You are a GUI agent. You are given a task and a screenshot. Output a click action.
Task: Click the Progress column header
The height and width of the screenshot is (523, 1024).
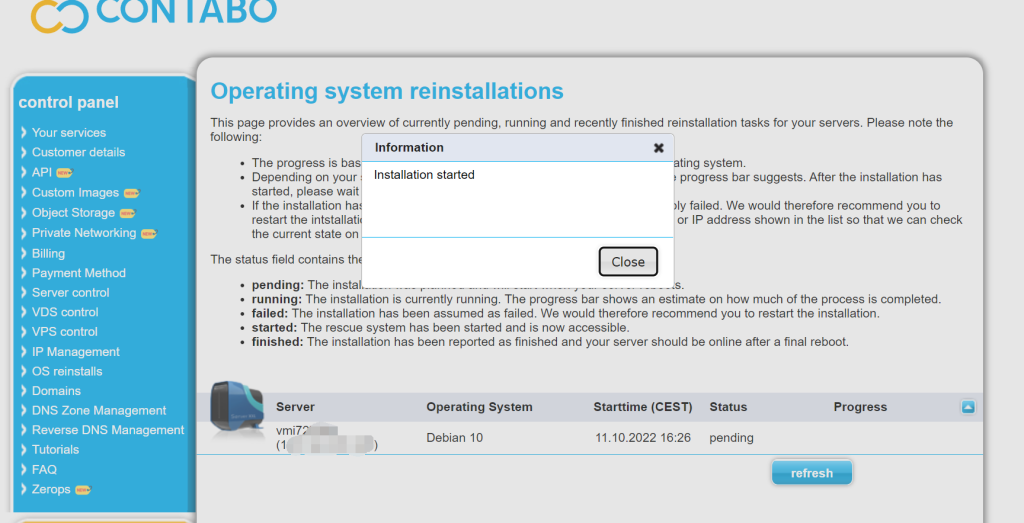pyautogui.click(x=860, y=407)
